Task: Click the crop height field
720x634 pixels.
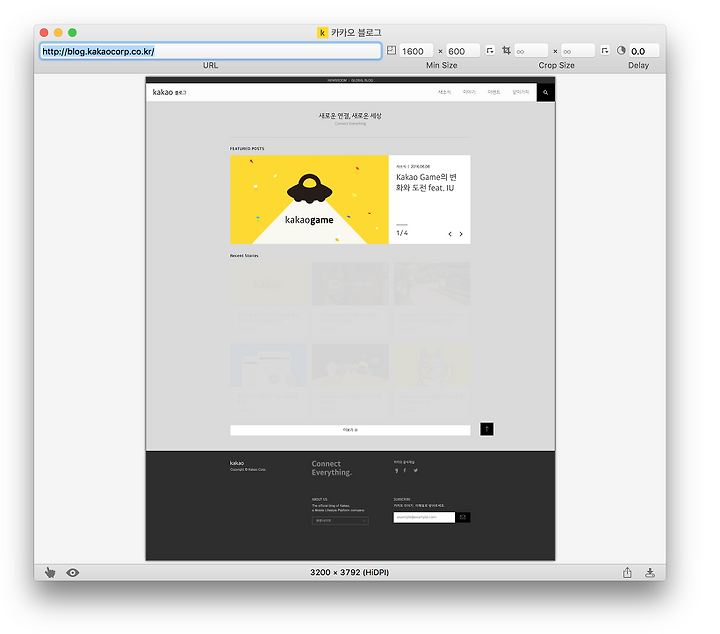Action: point(578,51)
